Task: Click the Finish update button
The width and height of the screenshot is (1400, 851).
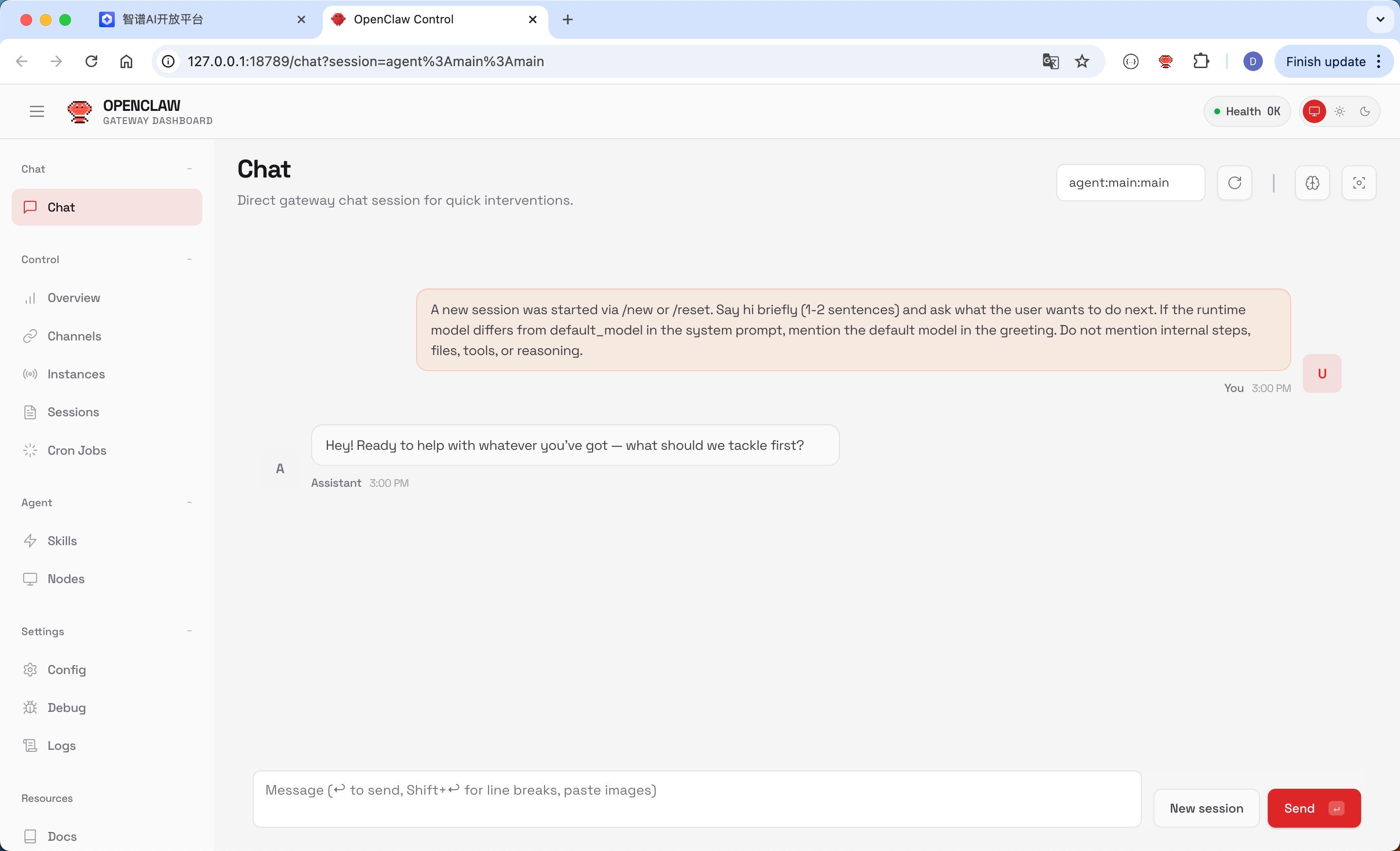Action: (1327, 61)
